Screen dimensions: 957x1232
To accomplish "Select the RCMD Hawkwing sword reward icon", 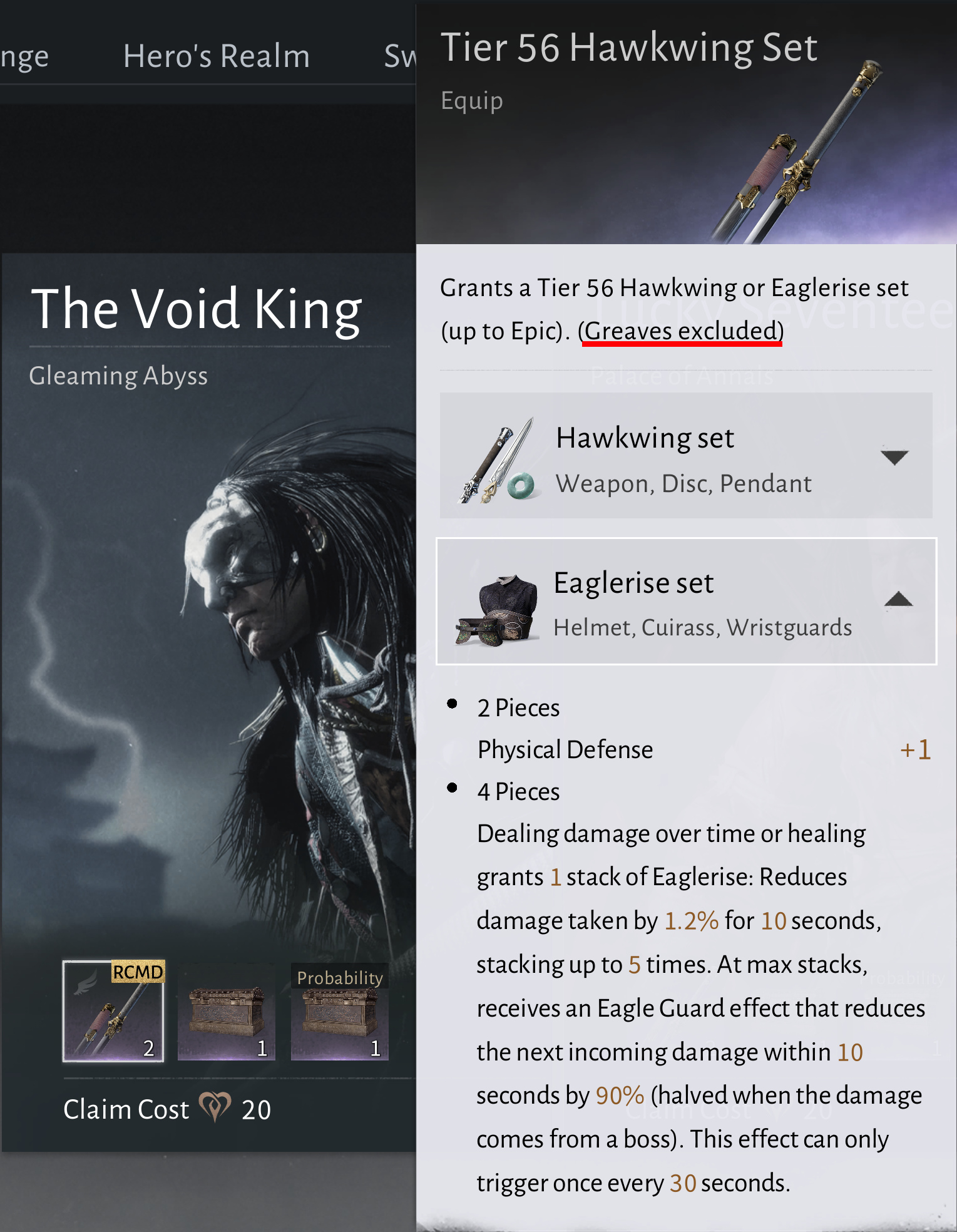I will 113,1010.
